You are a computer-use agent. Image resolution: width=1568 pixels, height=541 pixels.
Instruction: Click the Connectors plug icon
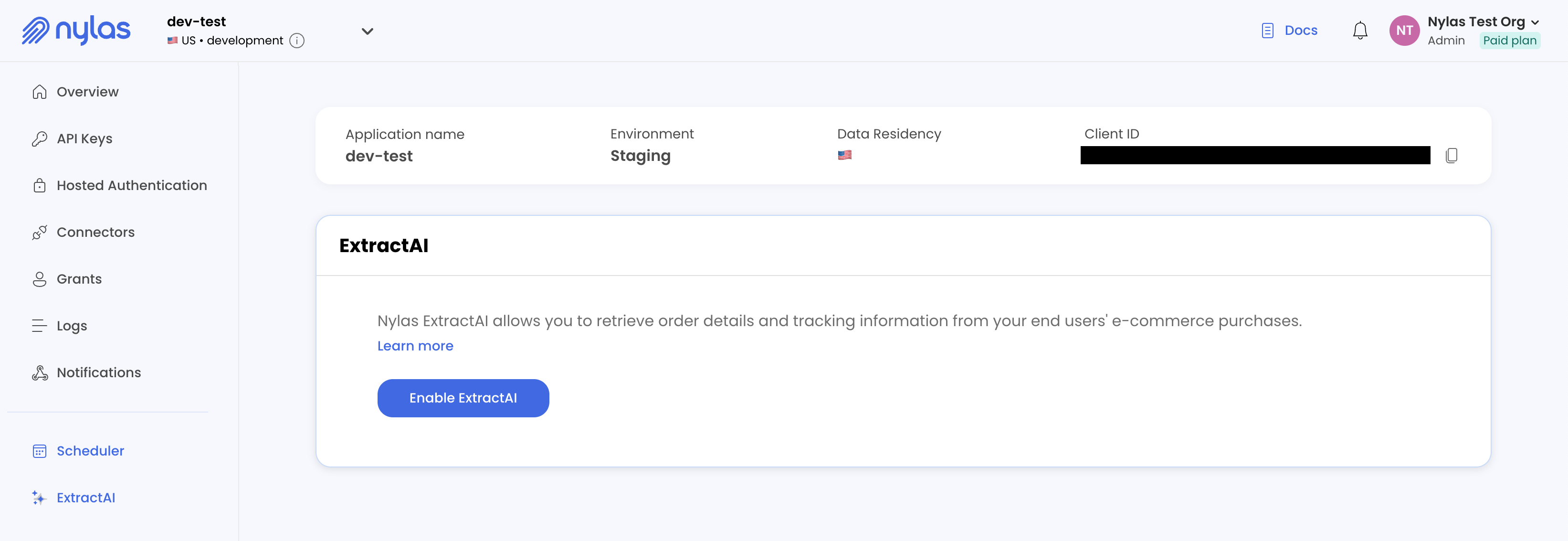pyautogui.click(x=40, y=232)
